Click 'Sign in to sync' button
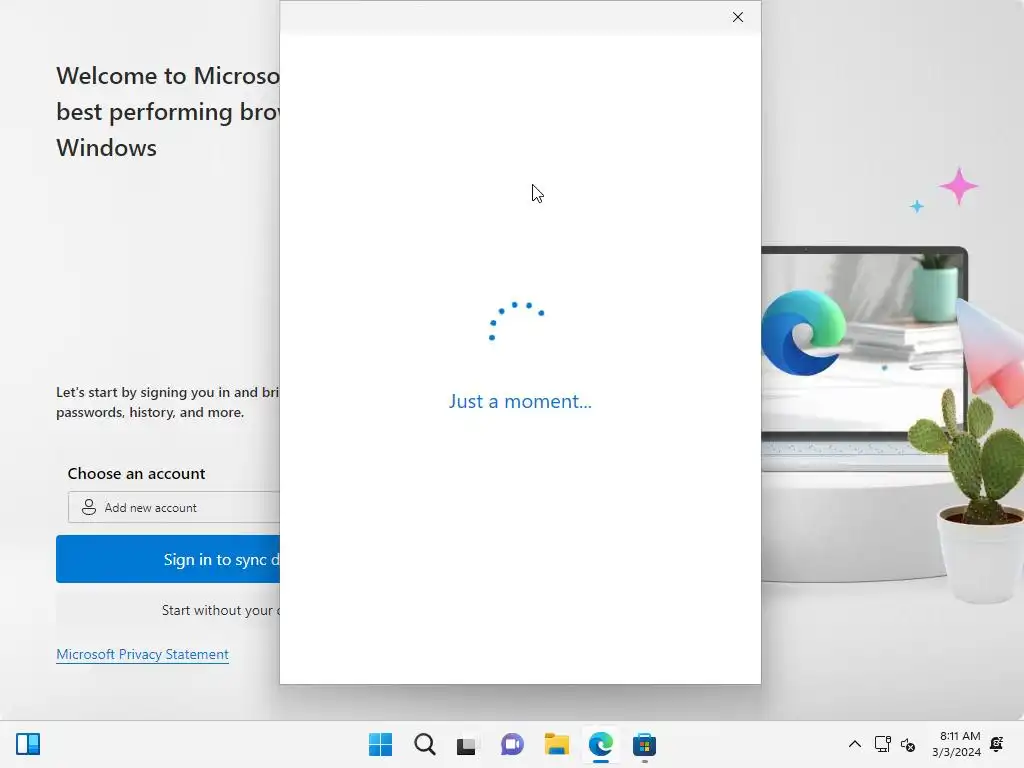Screen dimensions: 1024x768 coord(168,559)
